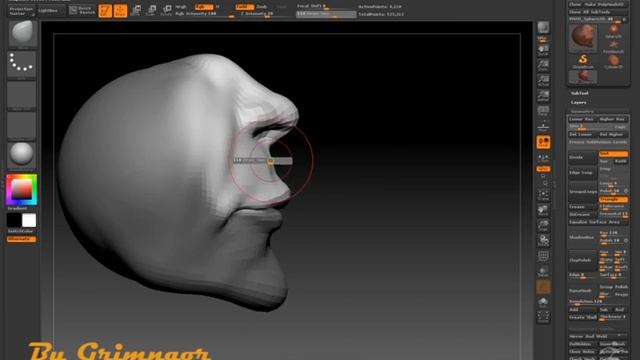Collapse the Geometry section header
Screen dimensions: 640x360
[x=582, y=111]
